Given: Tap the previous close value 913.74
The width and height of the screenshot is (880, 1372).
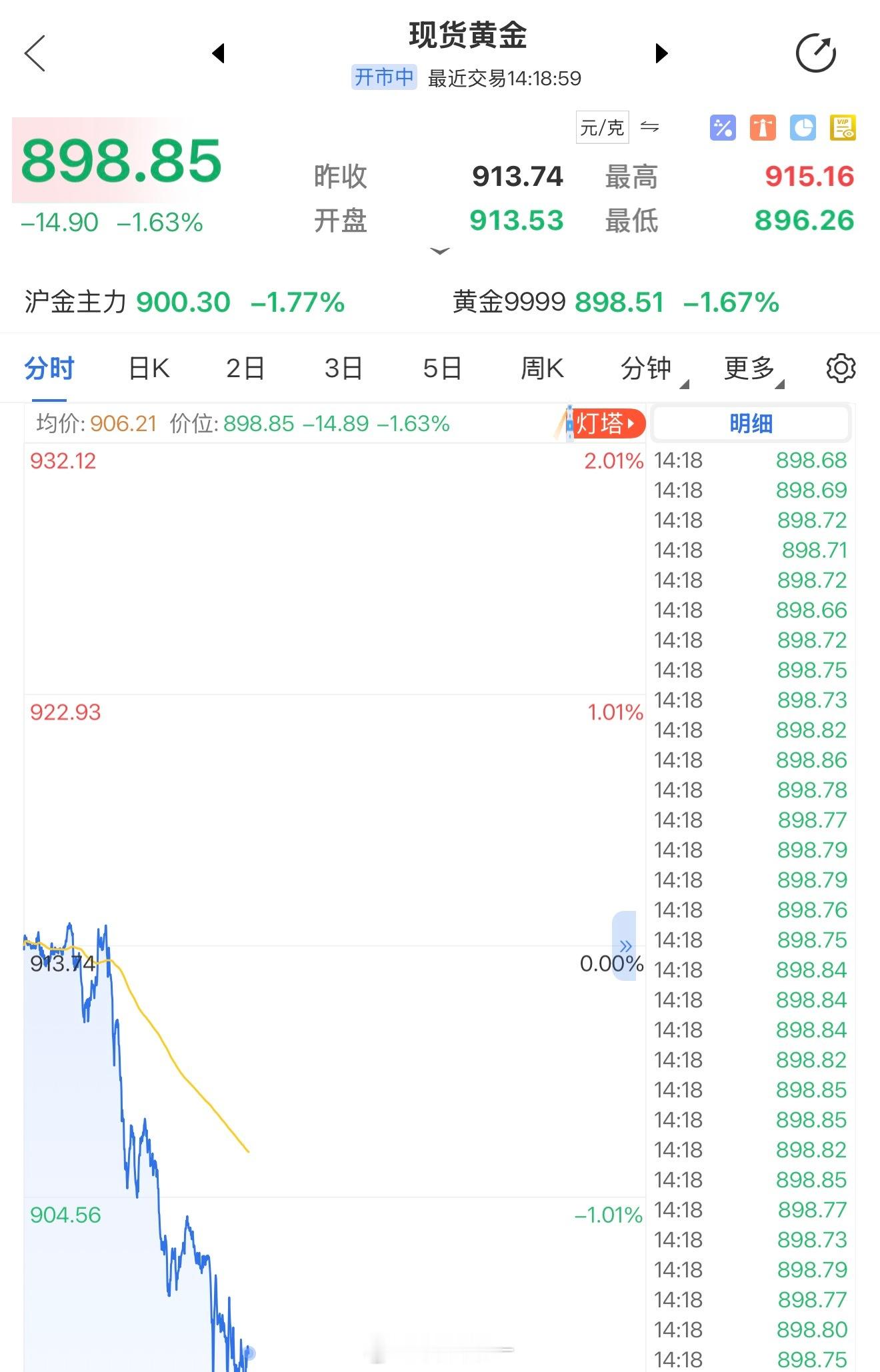Looking at the screenshot, I should click(517, 177).
